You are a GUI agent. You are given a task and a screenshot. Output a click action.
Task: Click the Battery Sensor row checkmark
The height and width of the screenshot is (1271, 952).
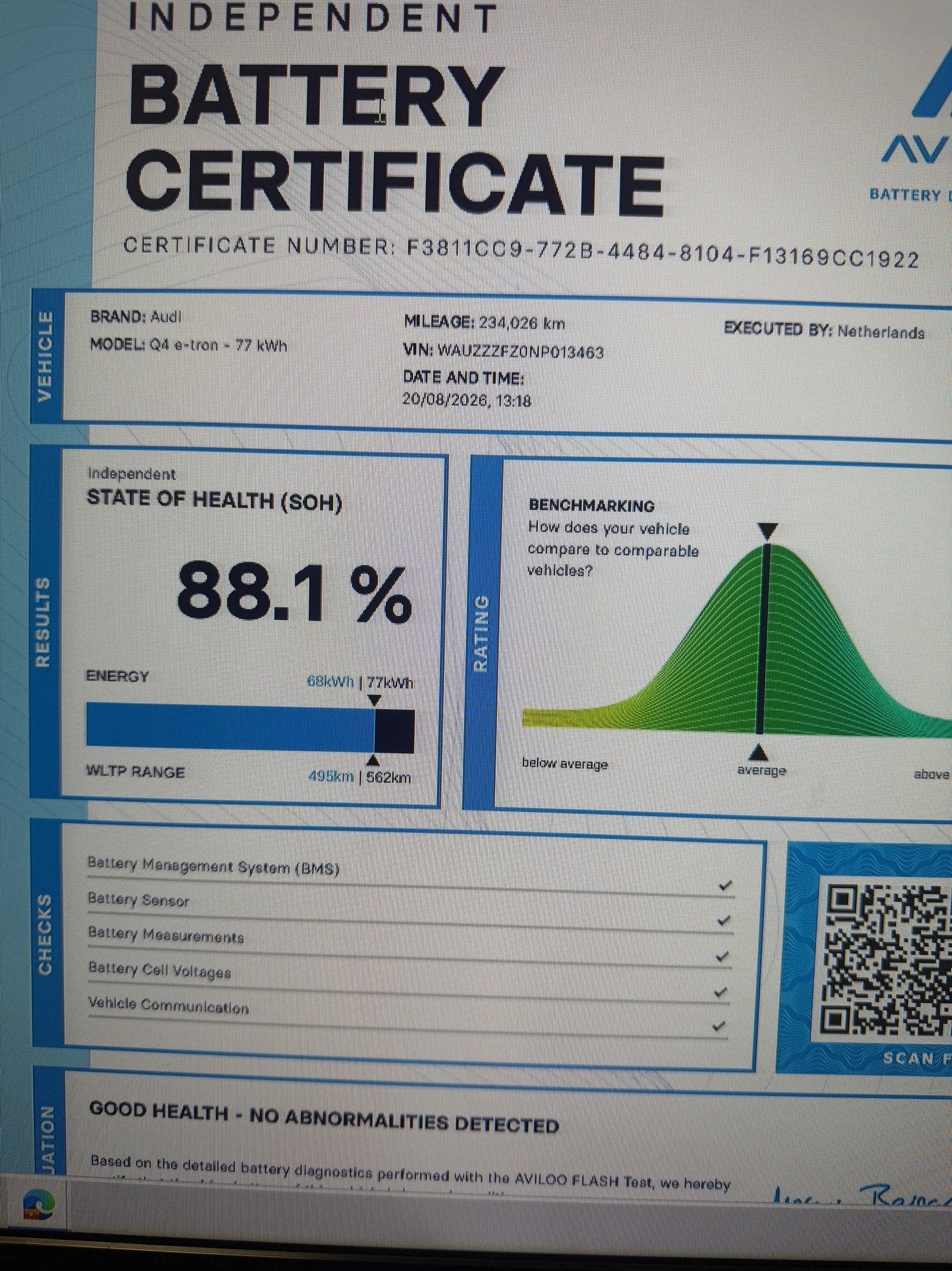click(724, 921)
